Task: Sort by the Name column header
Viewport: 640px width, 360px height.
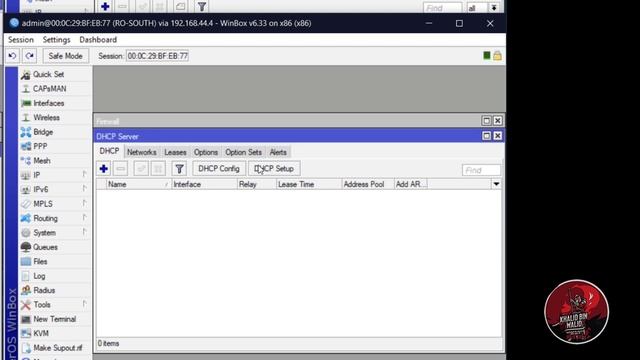Action: [139, 184]
